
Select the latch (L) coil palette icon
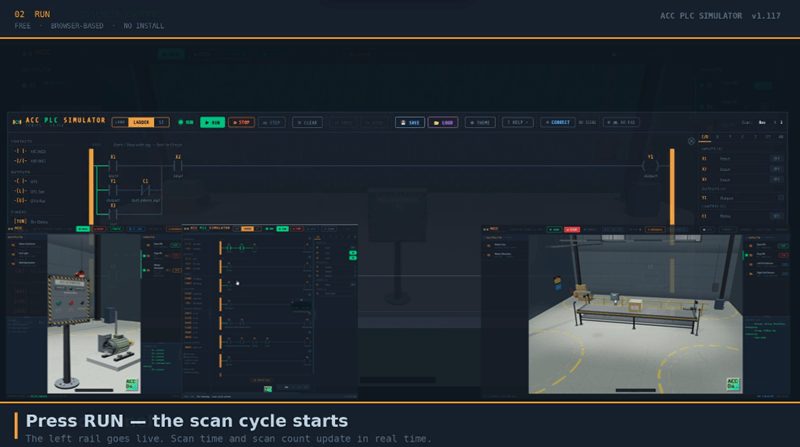point(20,191)
